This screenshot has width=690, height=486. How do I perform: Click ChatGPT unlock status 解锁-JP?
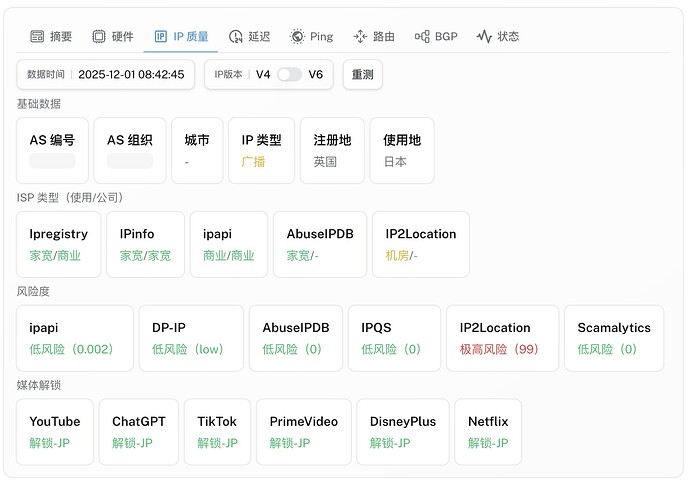pos(132,443)
